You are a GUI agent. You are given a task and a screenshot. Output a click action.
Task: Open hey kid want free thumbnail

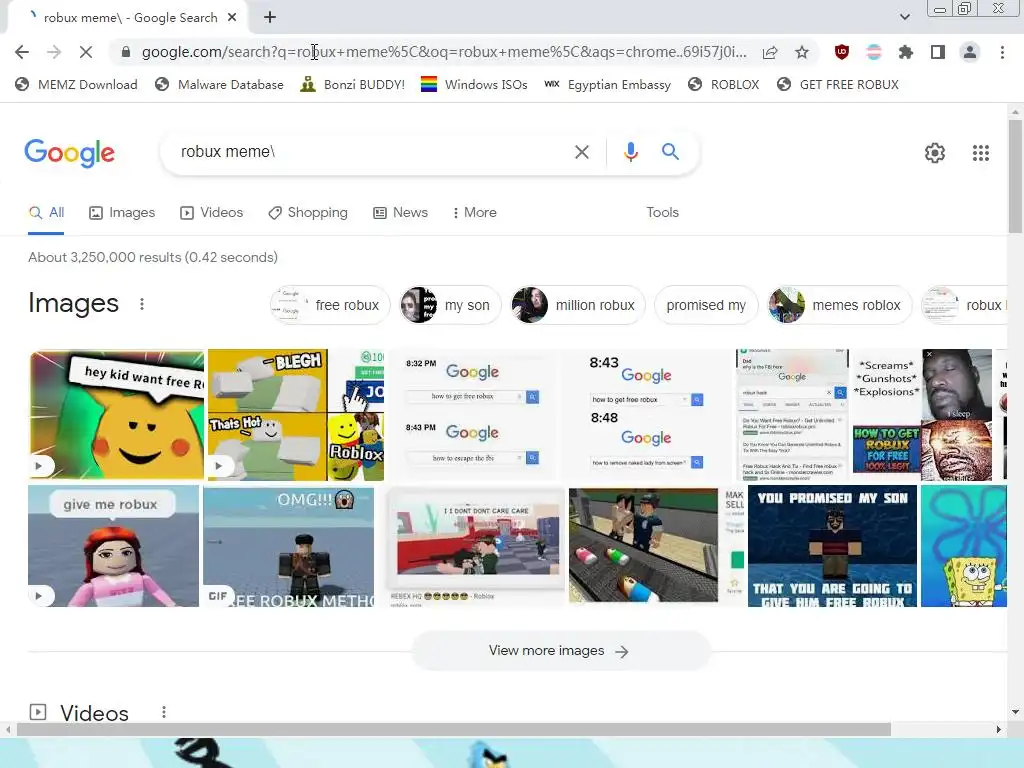click(x=117, y=415)
